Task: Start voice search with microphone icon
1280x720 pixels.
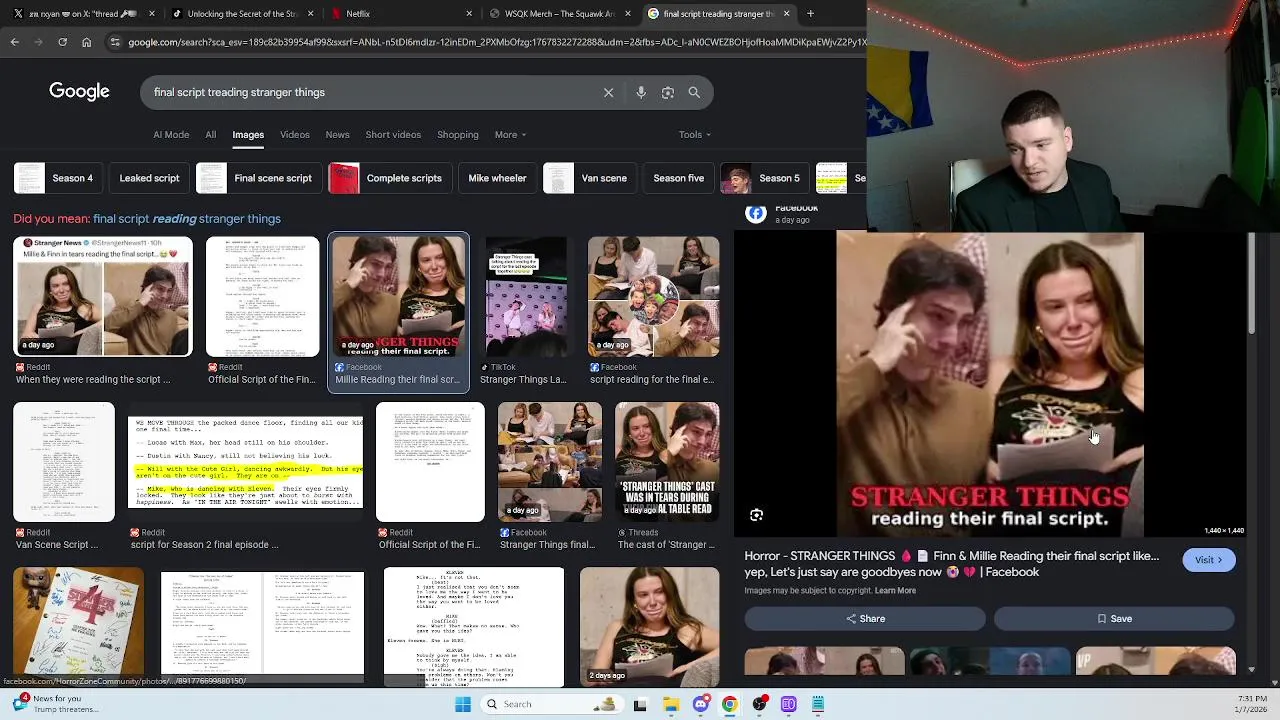Action: [641, 92]
